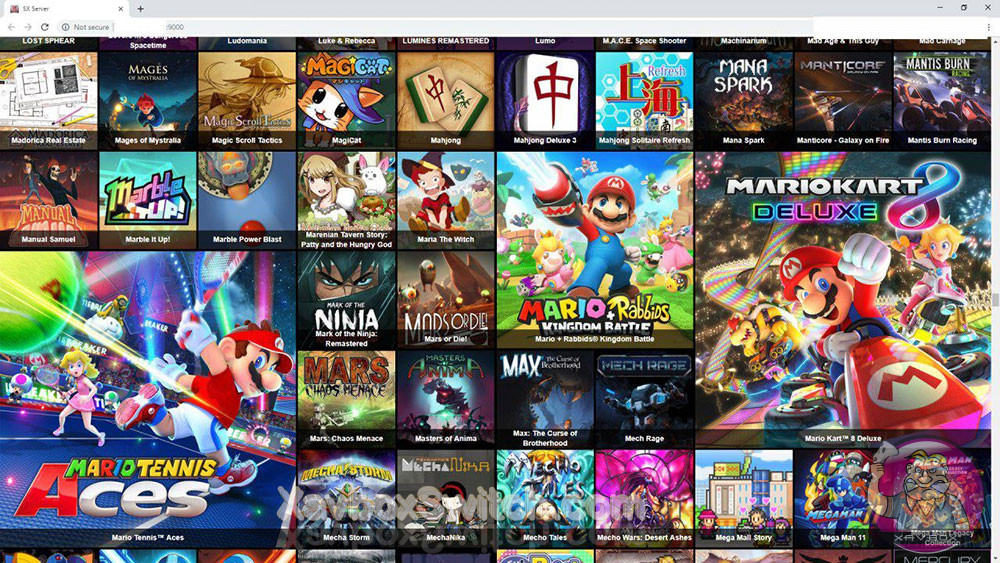Open the MechaNika game thumbnail
The width and height of the screenshot is (1000, 563).
(x=446, y=498)
